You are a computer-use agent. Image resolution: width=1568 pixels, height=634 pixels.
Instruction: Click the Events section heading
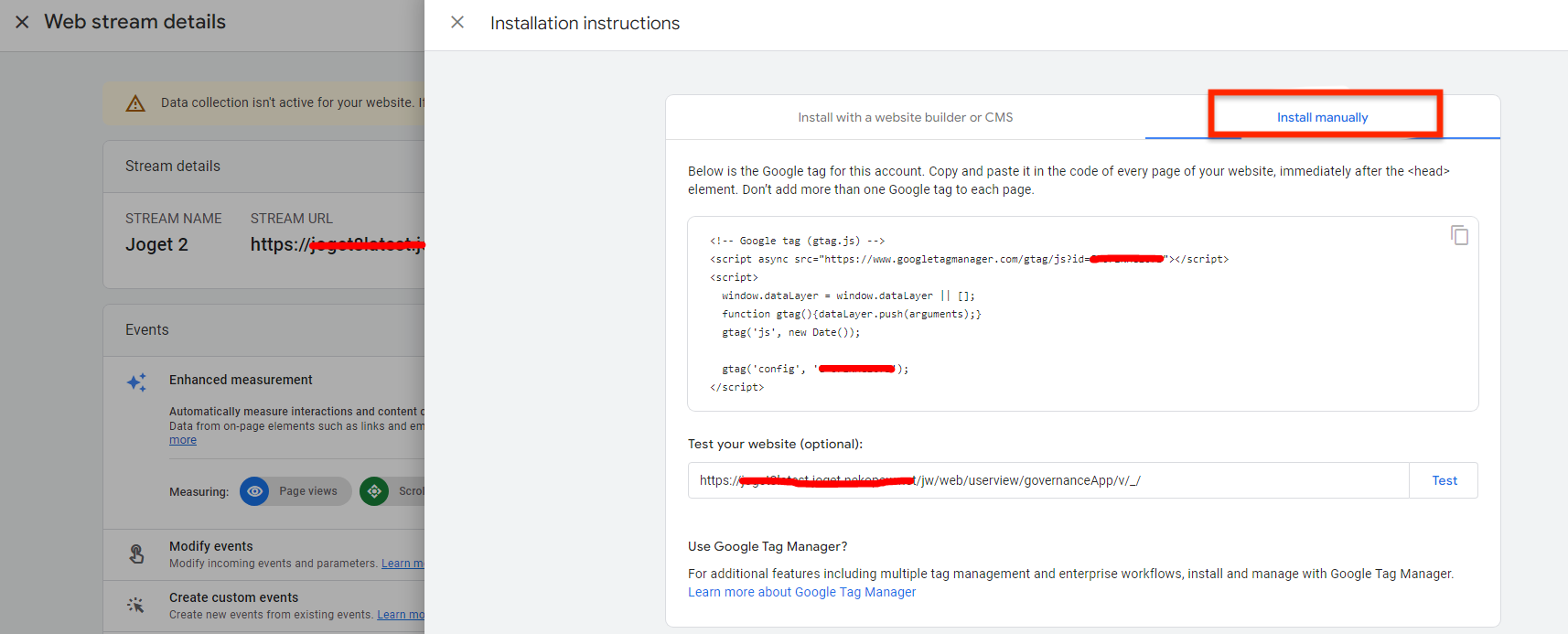click(147, 329)
